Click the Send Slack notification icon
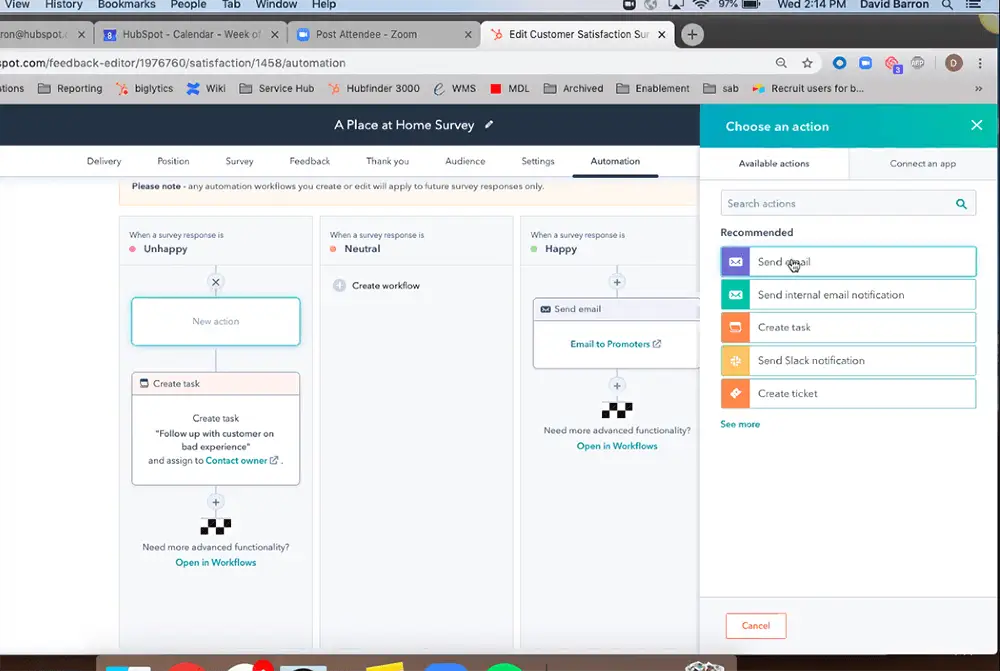The width and height of the screenshot is (1000, 671). (736, 361)
